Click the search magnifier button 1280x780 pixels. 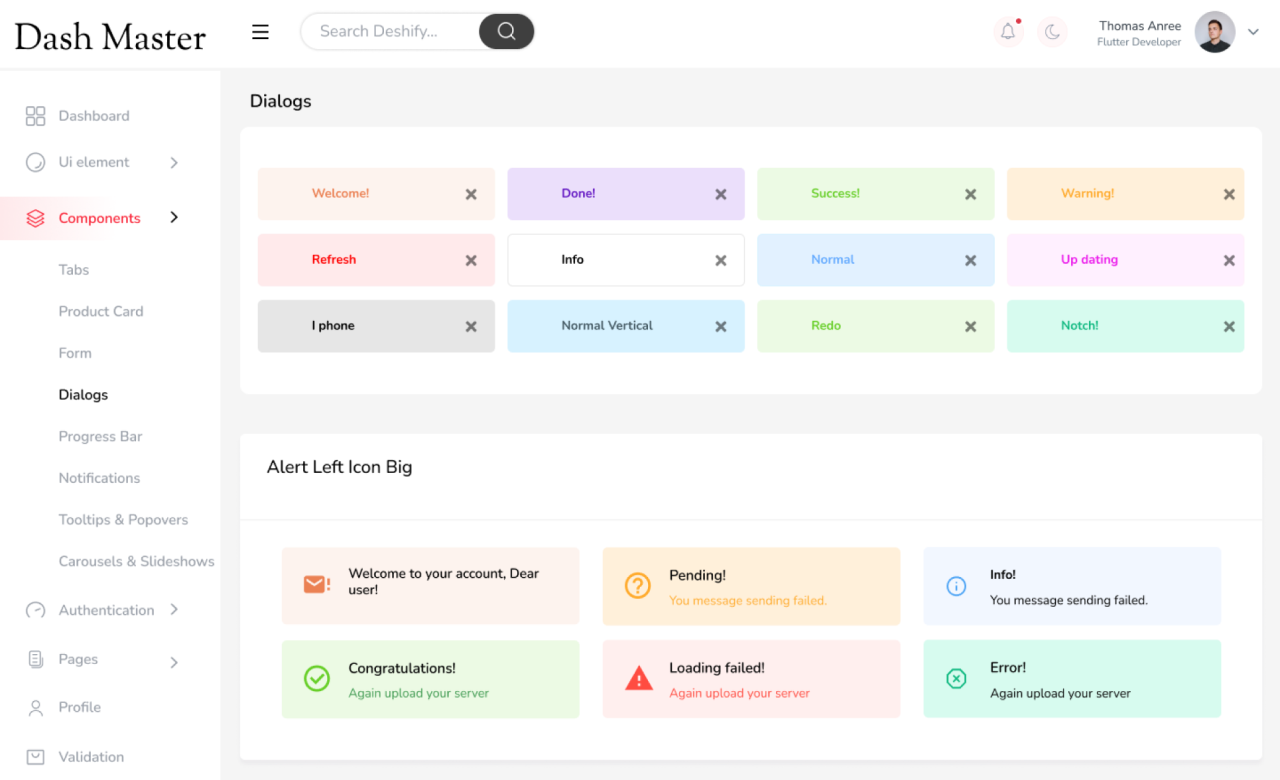click(x=506, y=31)
